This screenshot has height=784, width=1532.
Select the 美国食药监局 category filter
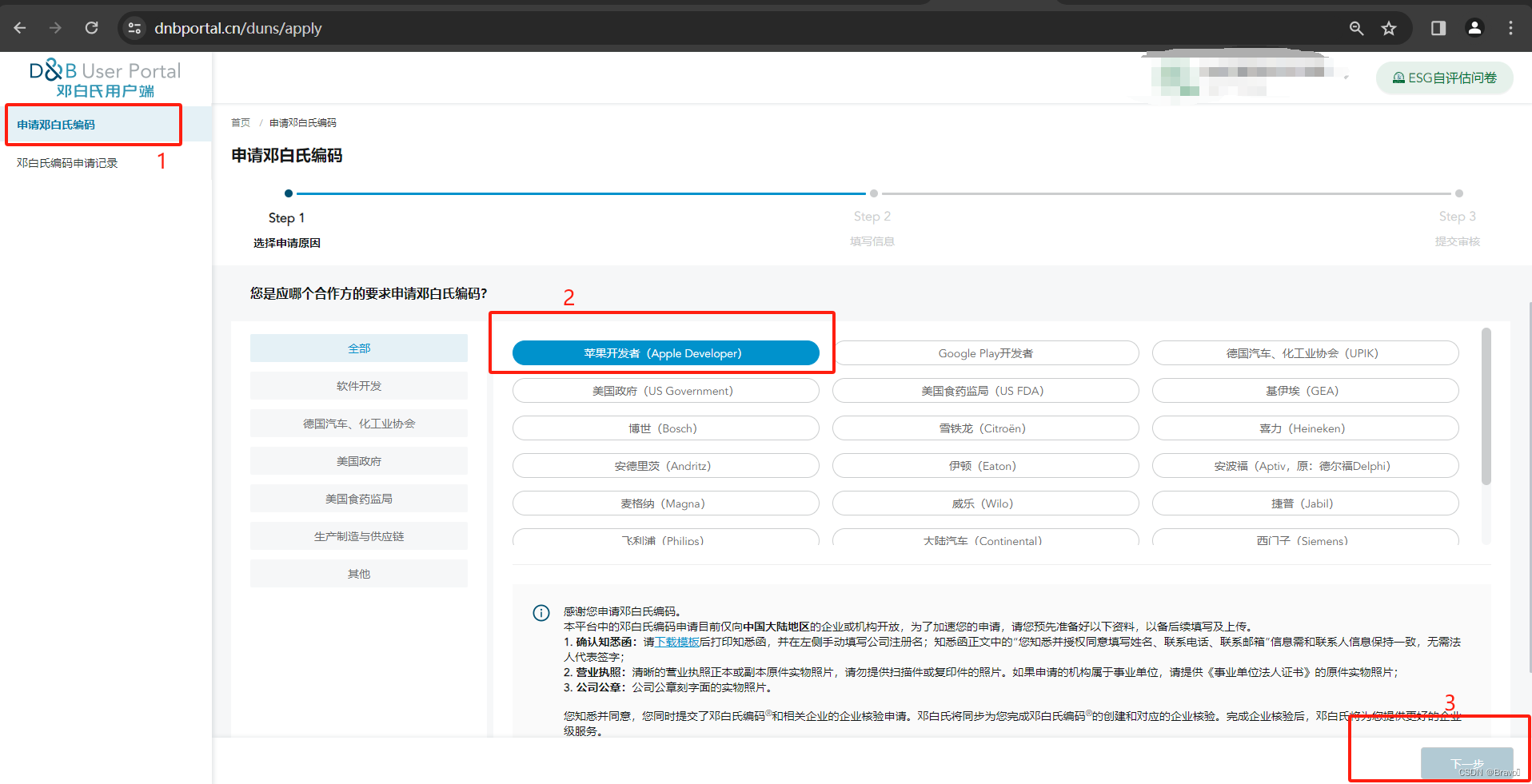coord(359,499)
